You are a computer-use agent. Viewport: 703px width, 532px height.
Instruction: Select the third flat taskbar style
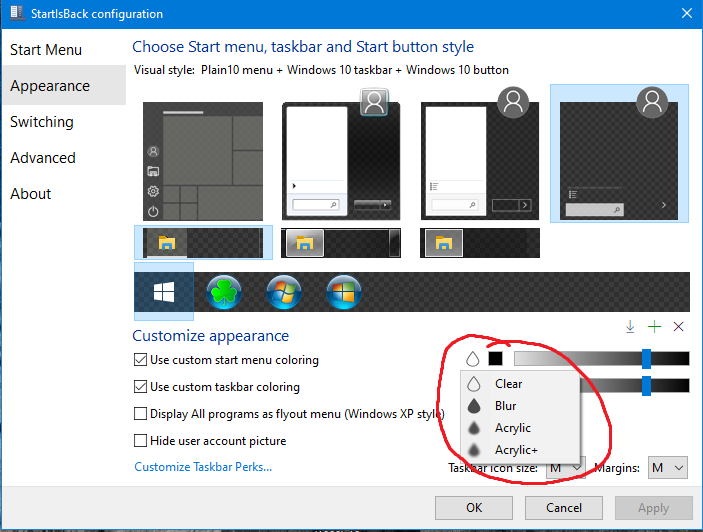(480, 243)
